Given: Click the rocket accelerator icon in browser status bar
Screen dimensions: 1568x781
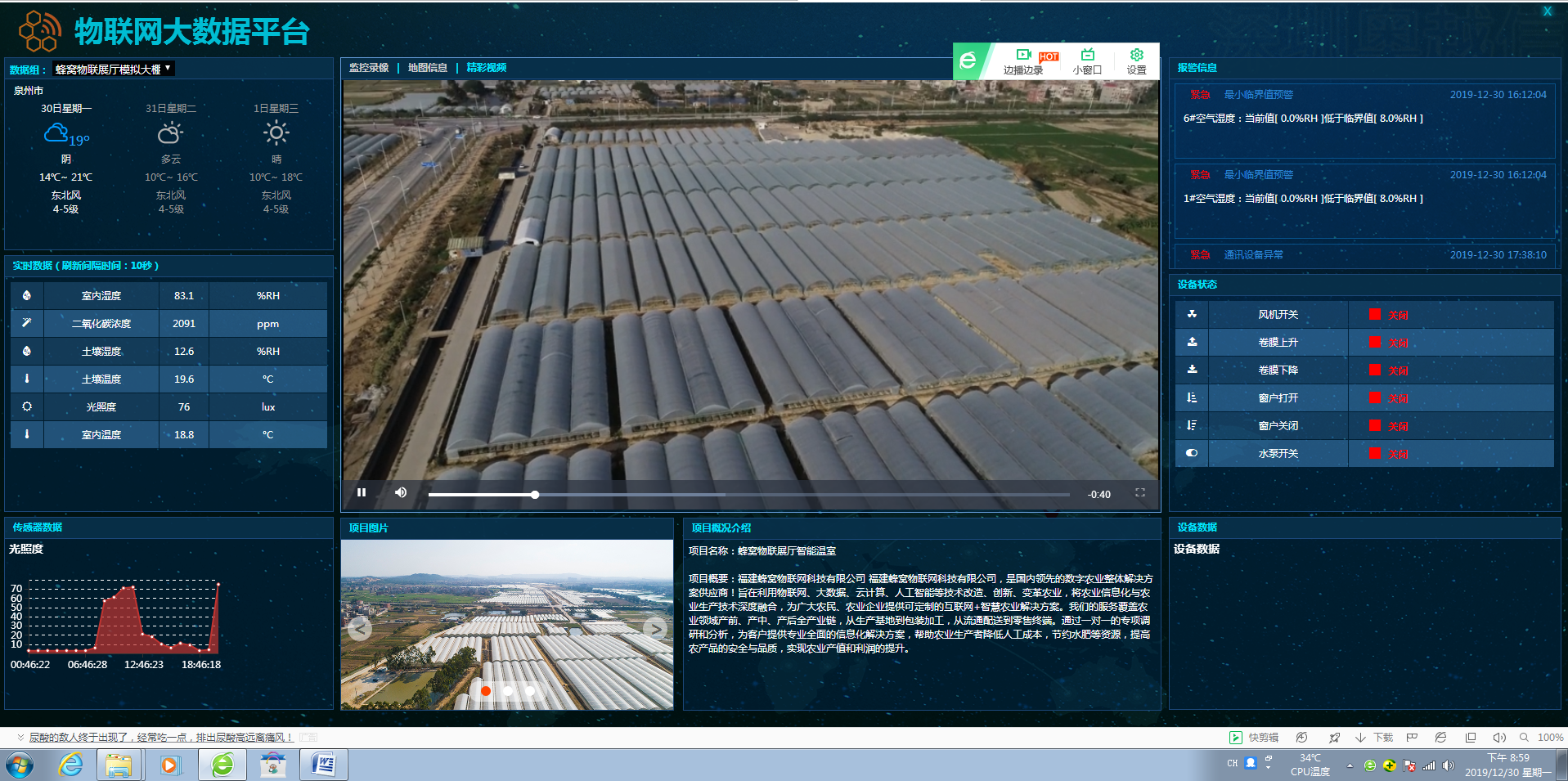Looking at the screenshot, I should click(1335, 738).
